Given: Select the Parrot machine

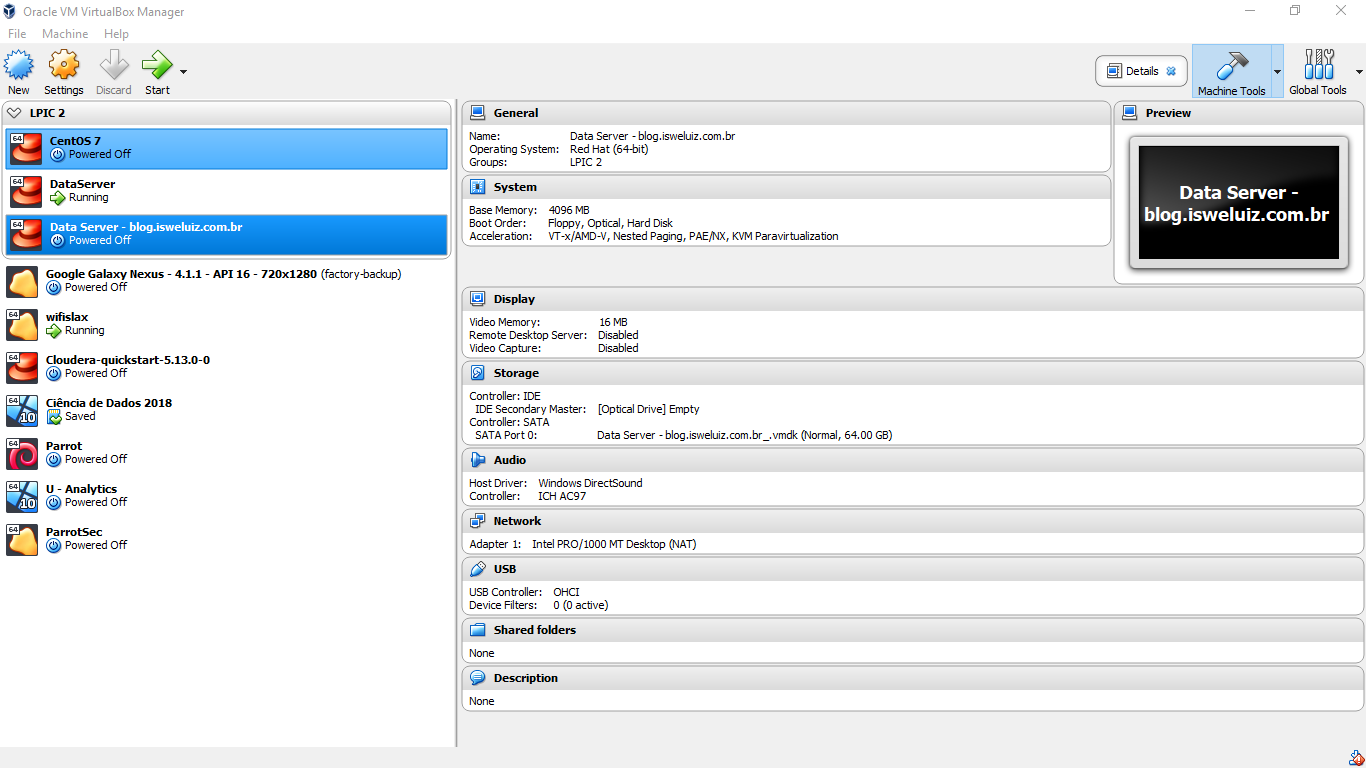Looking at the screenshot, I should click(227, 453).
